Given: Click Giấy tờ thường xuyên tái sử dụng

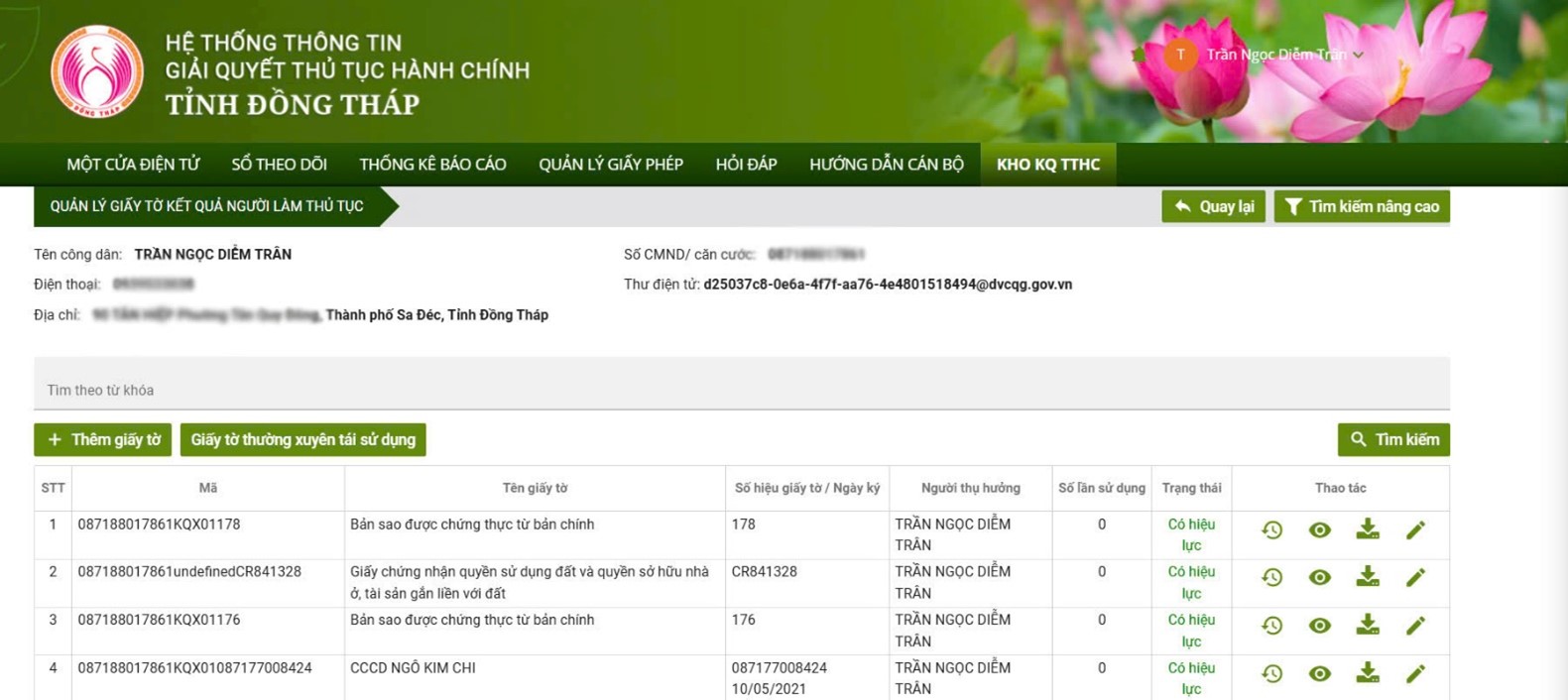Looking at the screenshot, I should click(303, 439).
